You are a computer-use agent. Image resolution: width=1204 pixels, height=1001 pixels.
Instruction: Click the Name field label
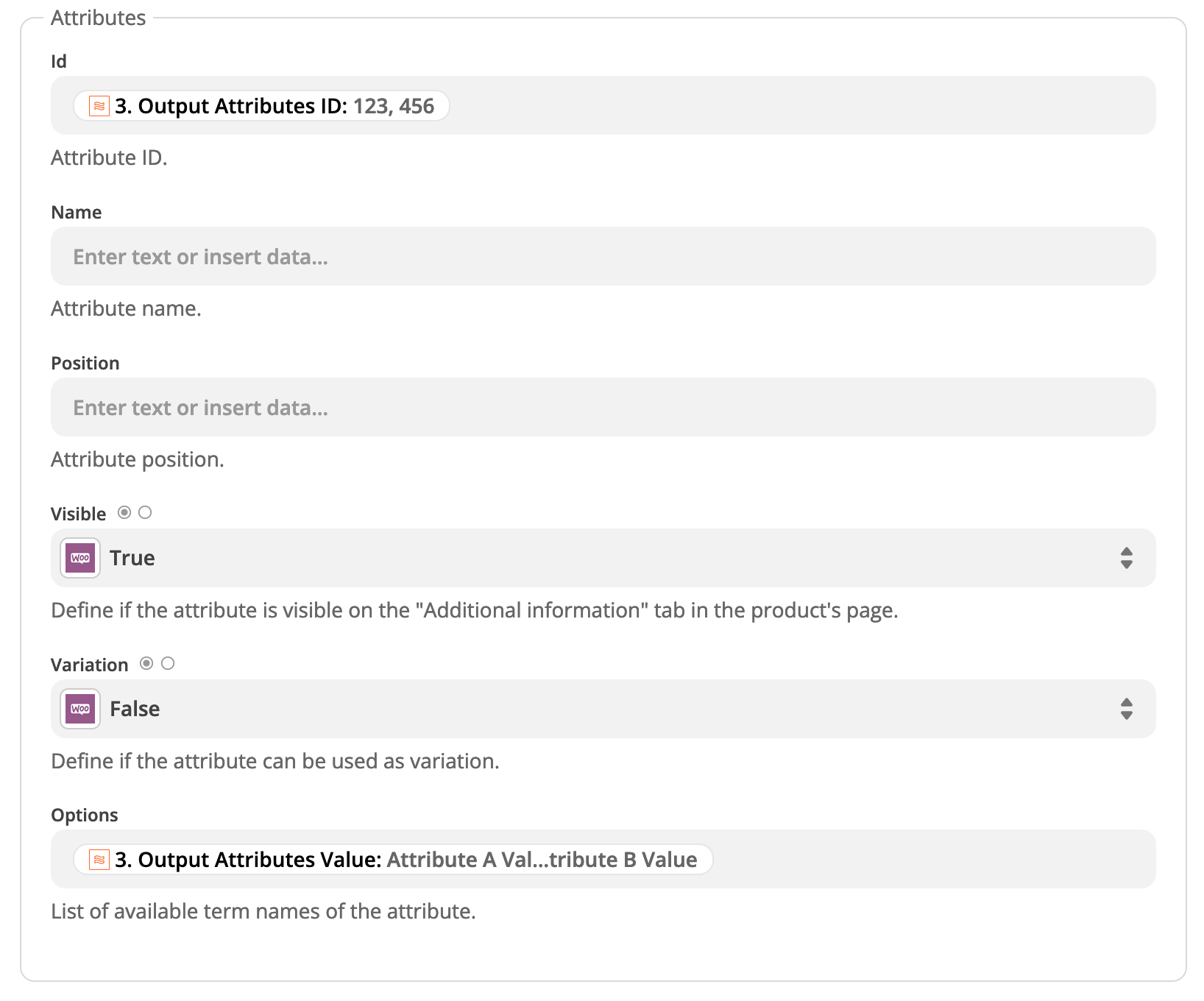click(x=77, y=213)
